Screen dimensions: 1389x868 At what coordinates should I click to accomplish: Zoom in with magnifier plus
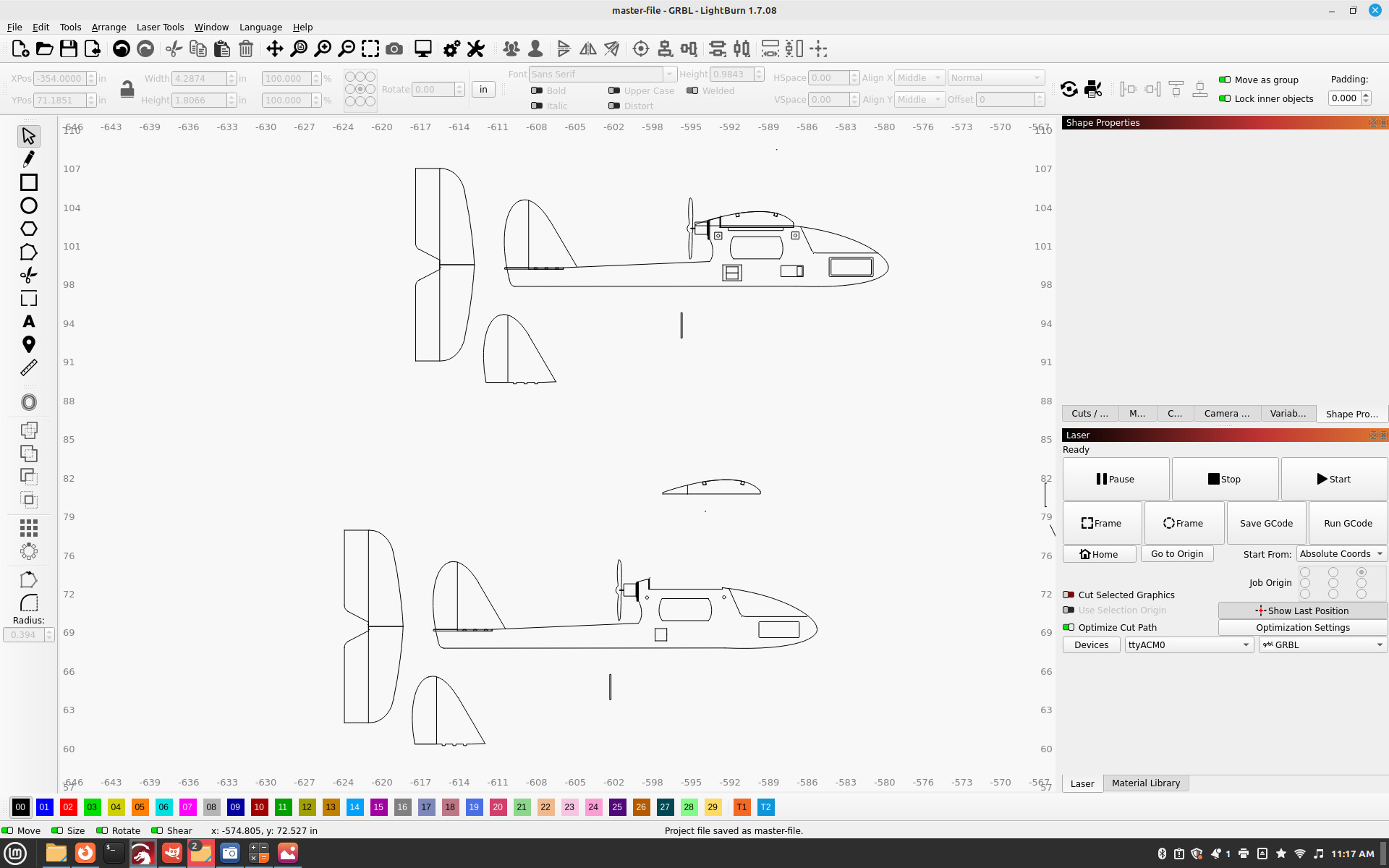coord(323,48)
